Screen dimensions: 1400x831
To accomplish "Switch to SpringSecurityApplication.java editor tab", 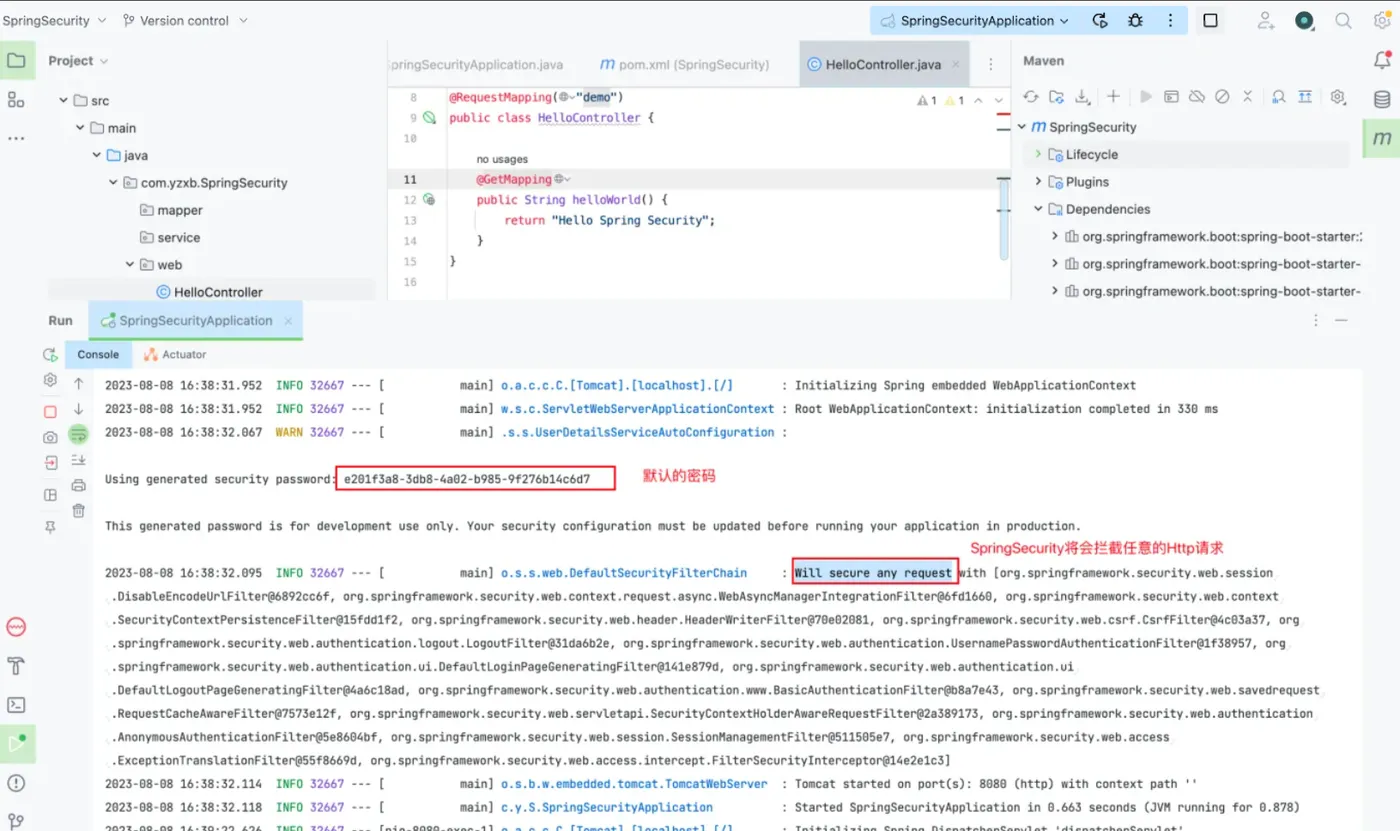I will pyautogui.click(x=476, y=64).
